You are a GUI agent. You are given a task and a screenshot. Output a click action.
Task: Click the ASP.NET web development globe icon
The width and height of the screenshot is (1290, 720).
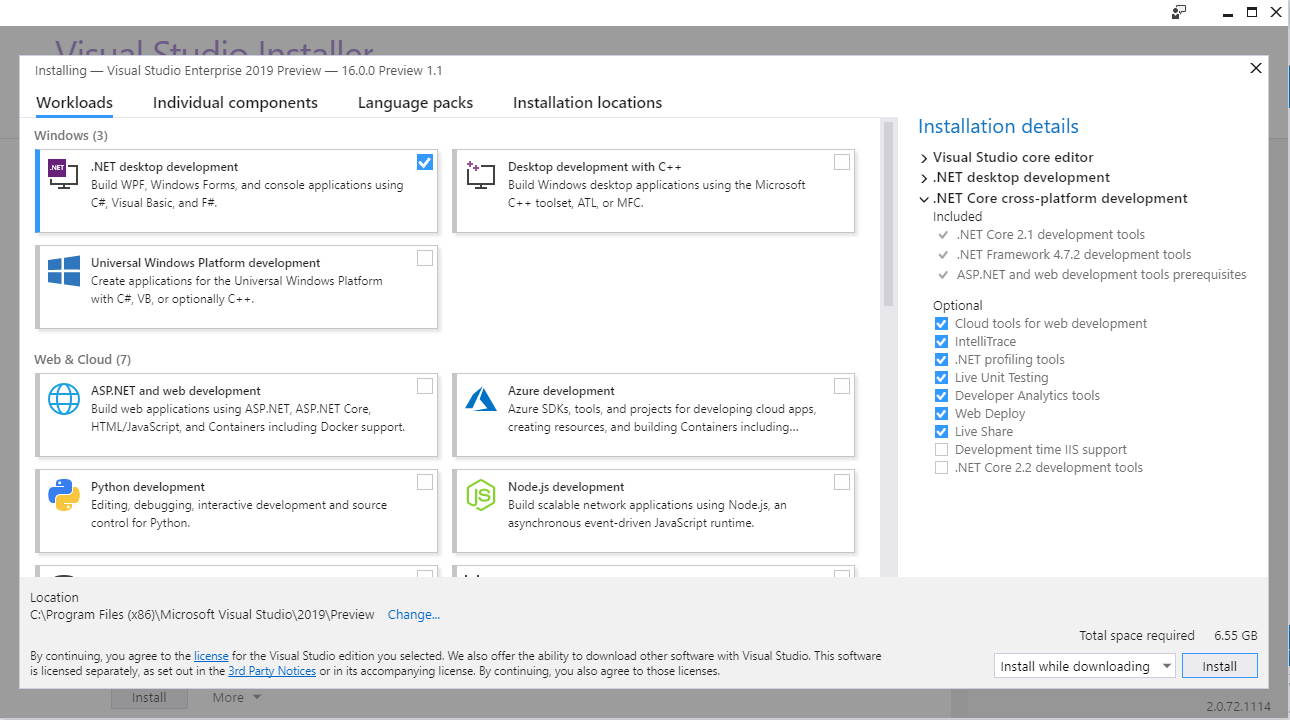[64, 399]
